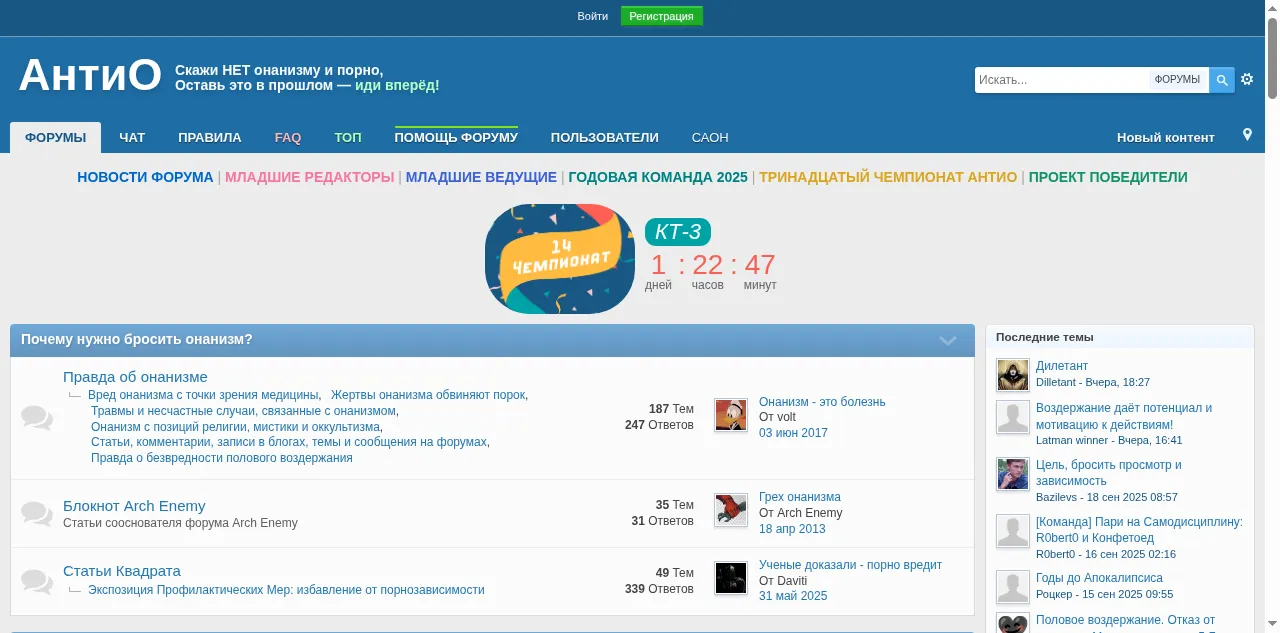The height and width of the screenshot is (633, 1280).
Task: Click Latman winner's default avatar
Action: [1013, 417]
